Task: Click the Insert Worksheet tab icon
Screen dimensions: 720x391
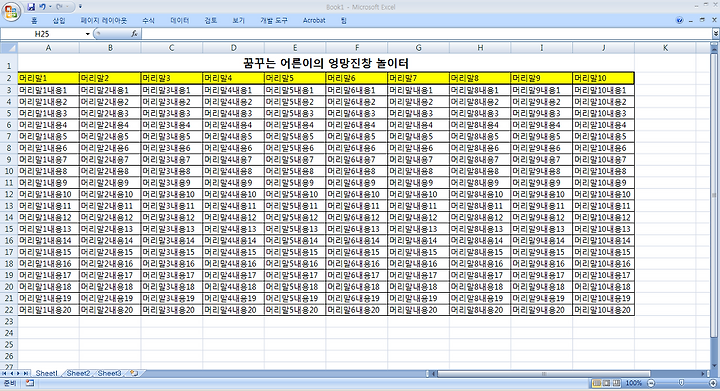Action: pyautogui.click(x=134, y=373)
